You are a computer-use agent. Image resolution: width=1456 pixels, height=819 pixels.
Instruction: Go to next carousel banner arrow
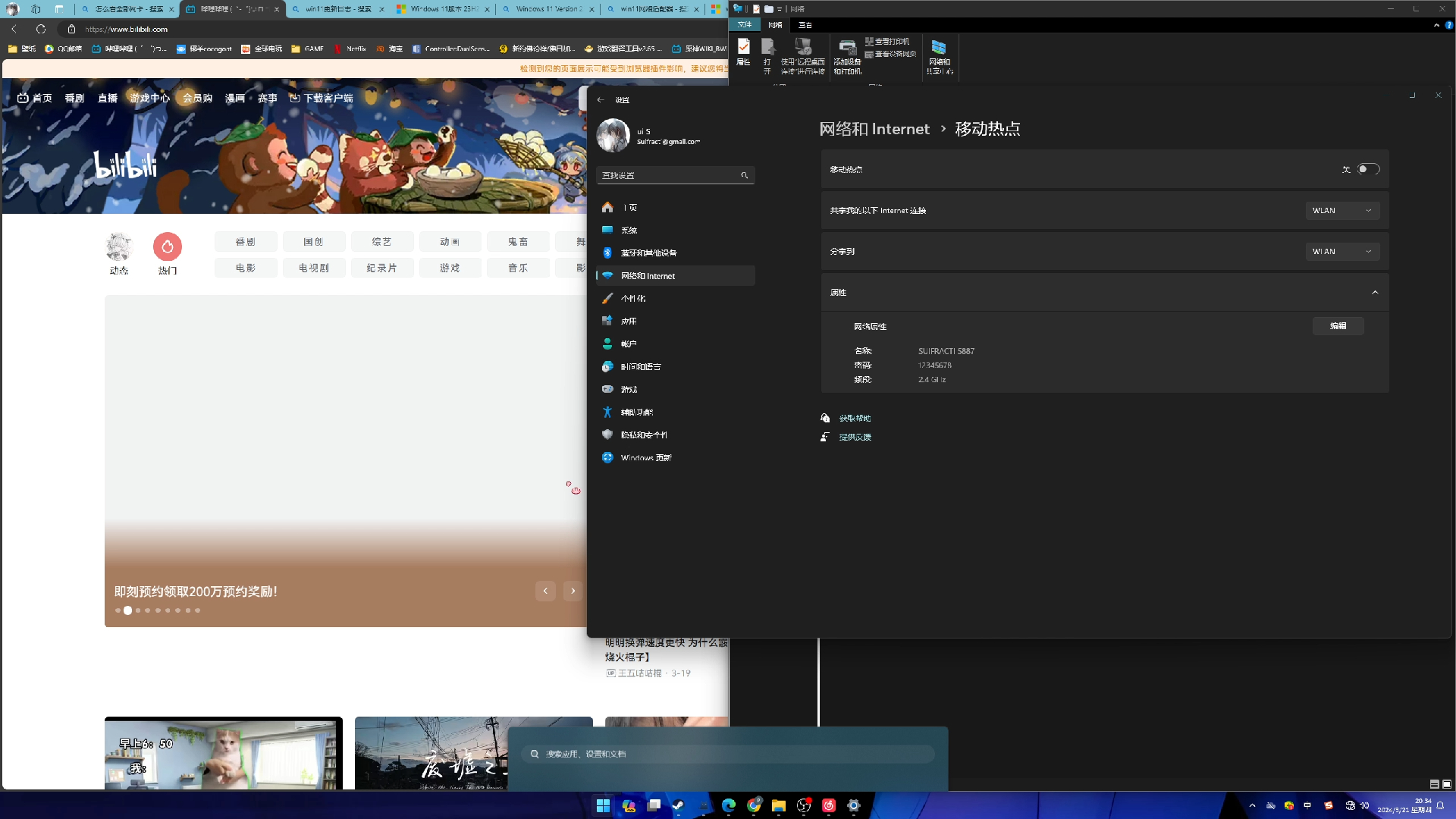pos(573,591)
